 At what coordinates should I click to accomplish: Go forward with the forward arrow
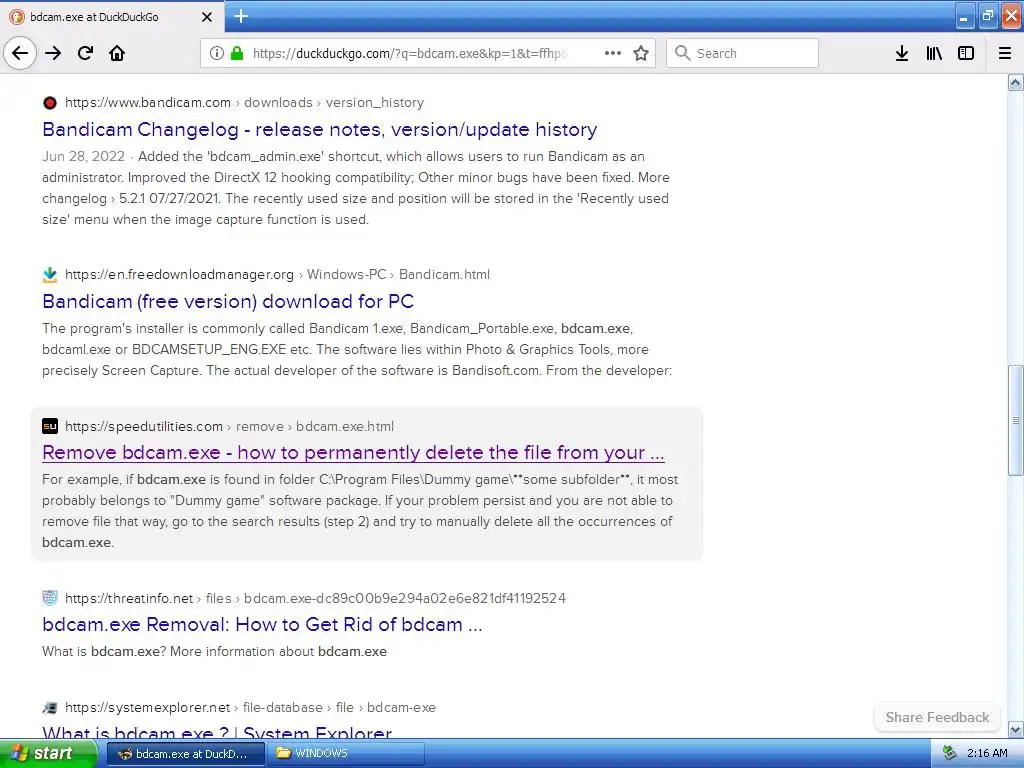click(x=53, y=53)
